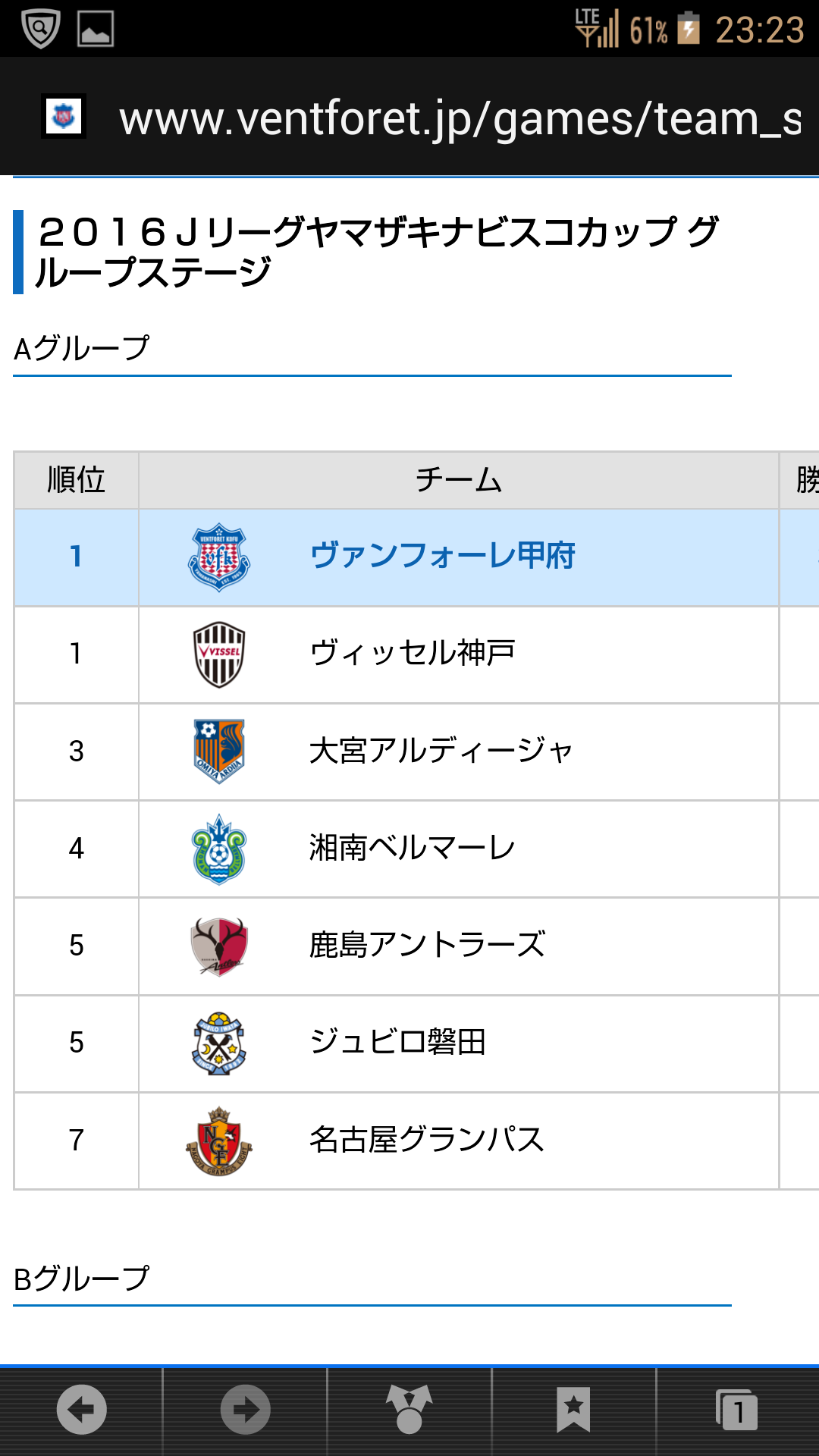This screenshot has height=1456, width=819.
Task: Select the Bグループ section heading
Action: pyautogui.click(x=82, y=1279)
